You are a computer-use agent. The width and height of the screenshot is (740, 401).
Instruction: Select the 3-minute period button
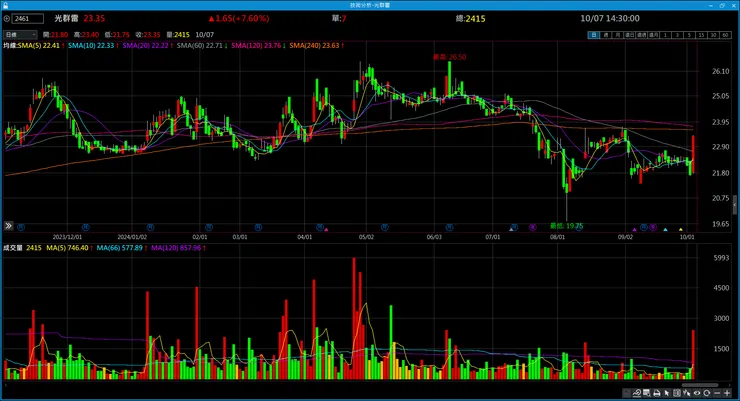click(678, 35)
